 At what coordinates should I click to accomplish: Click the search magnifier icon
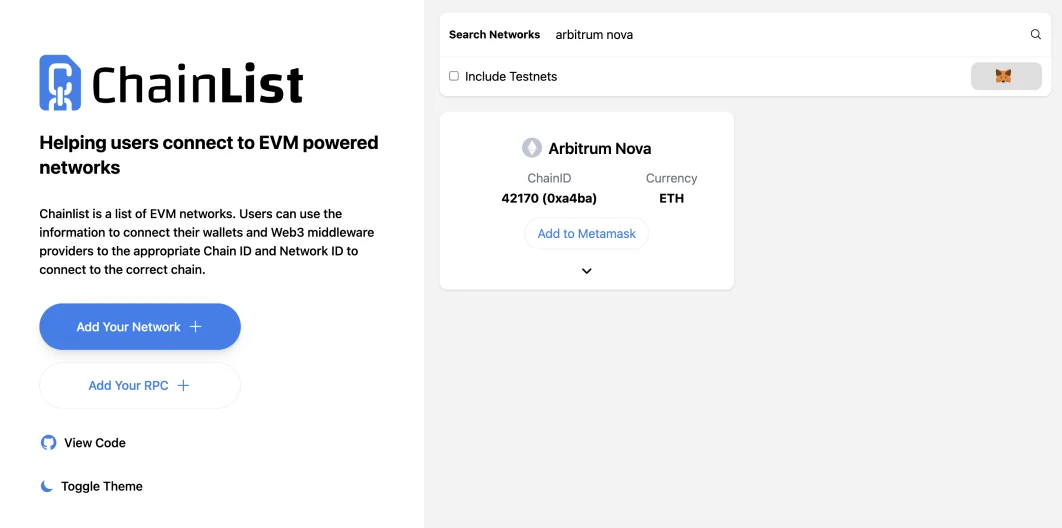pyautogui.click(x=1036, y=34)
